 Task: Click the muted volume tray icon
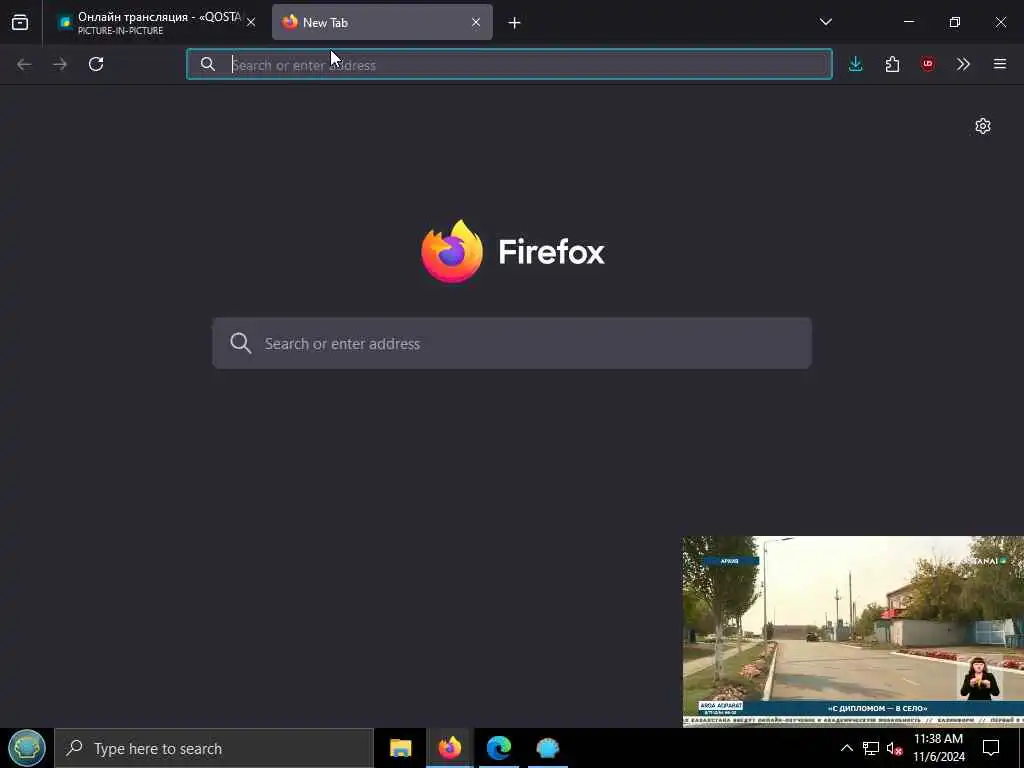(x=894, y=748)
